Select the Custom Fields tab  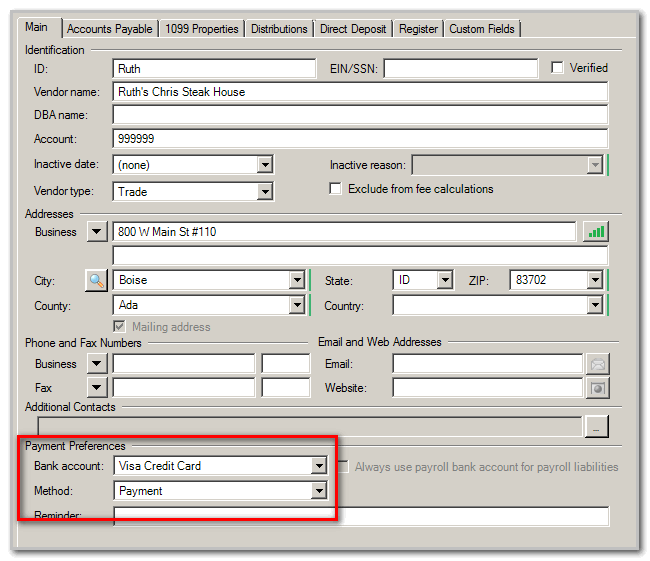tap(482, 29)
